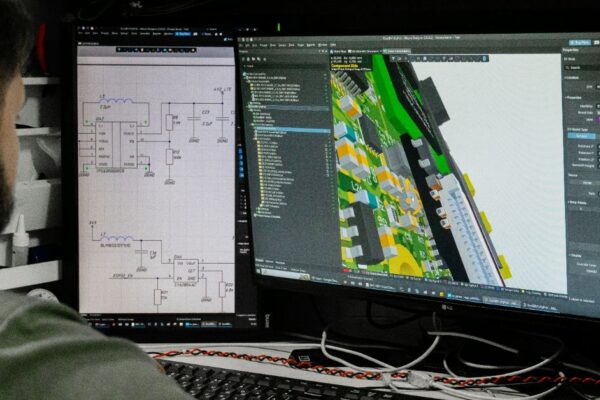
Task: Click the red layer color box at PCB view bottom-left
Action: click(346, 271)
